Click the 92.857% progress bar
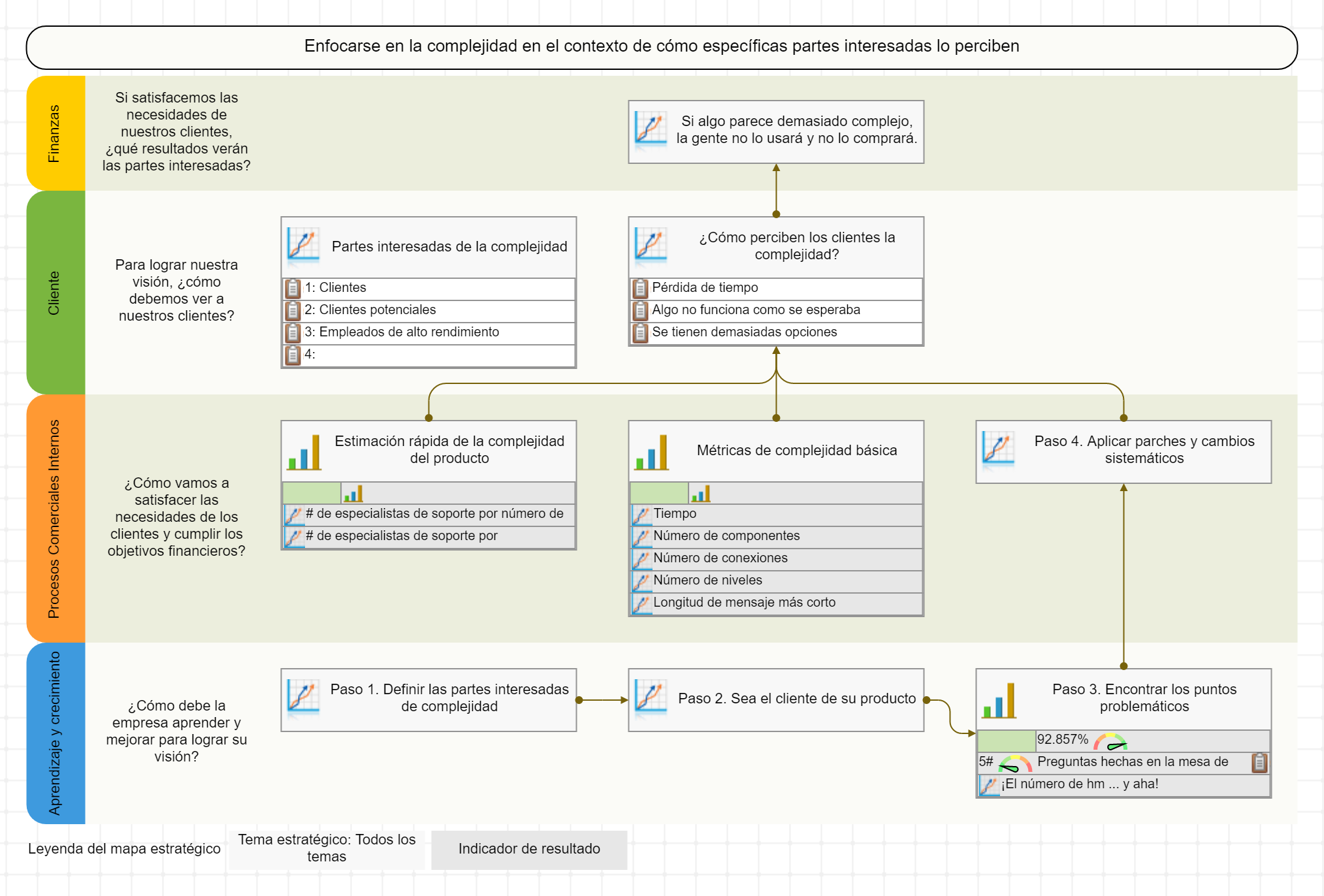The image size is (1324, 896). point(1006,740)
